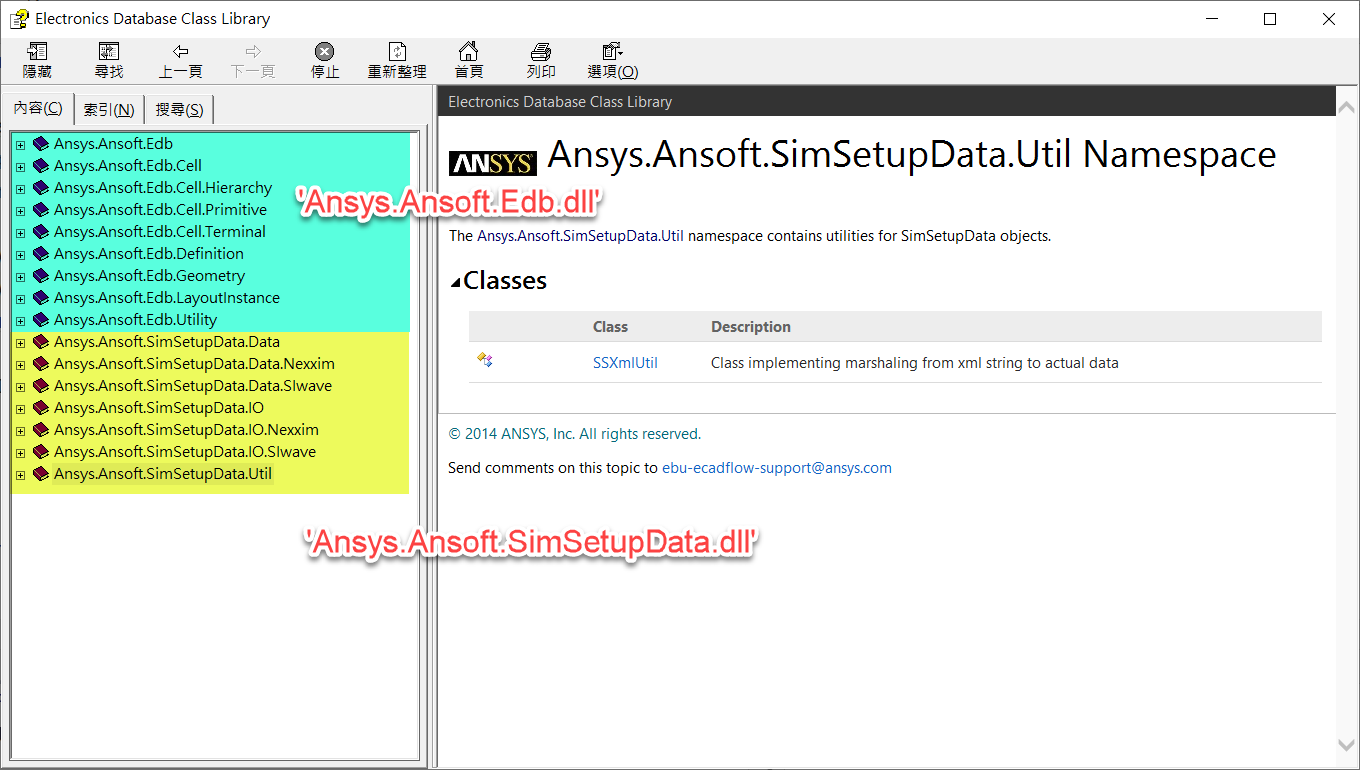Switch to the 搜尋(S) Search tab

tap(180, 110)
